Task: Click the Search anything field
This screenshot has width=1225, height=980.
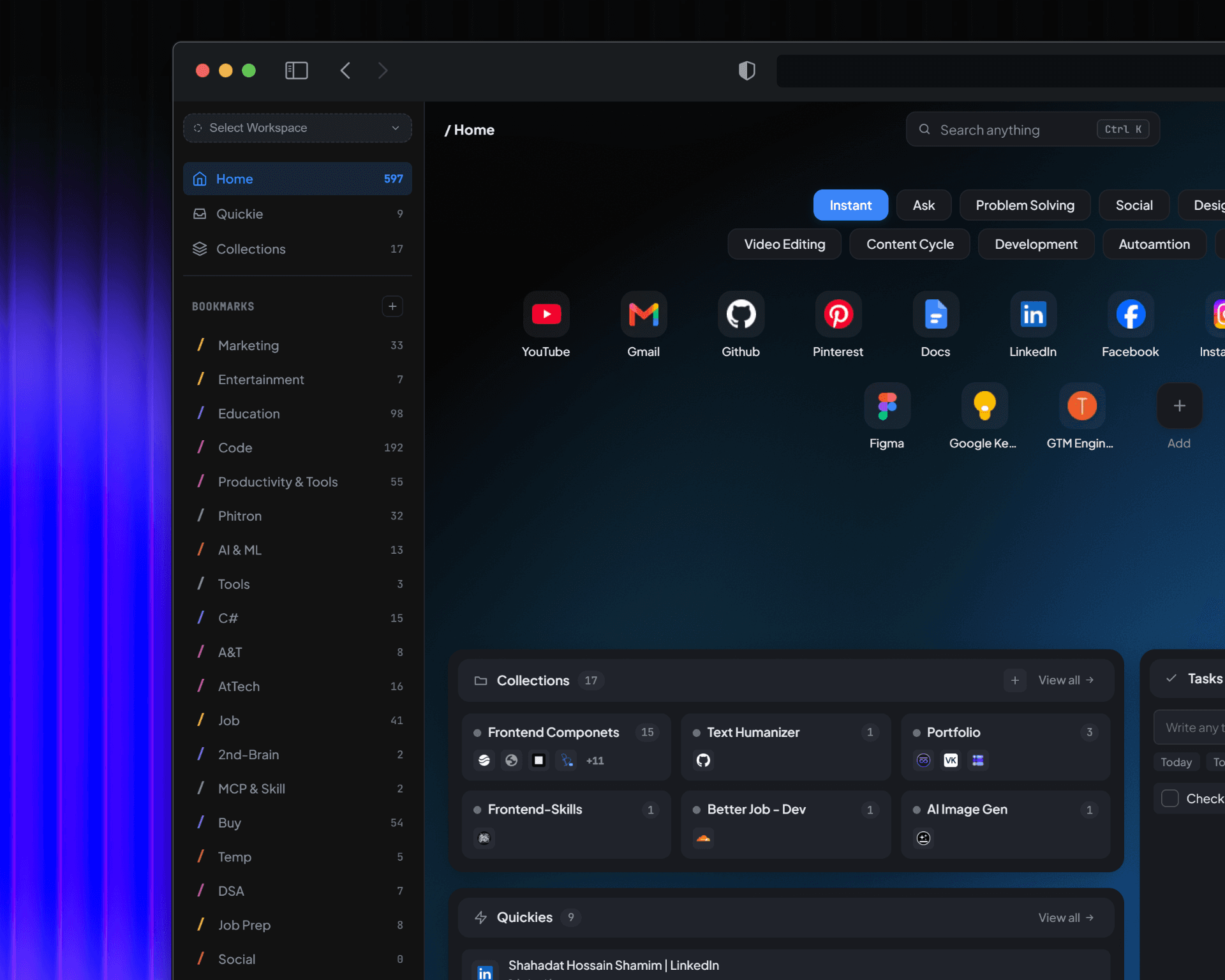Action: pyautogui.click(x=1032, y=130)
